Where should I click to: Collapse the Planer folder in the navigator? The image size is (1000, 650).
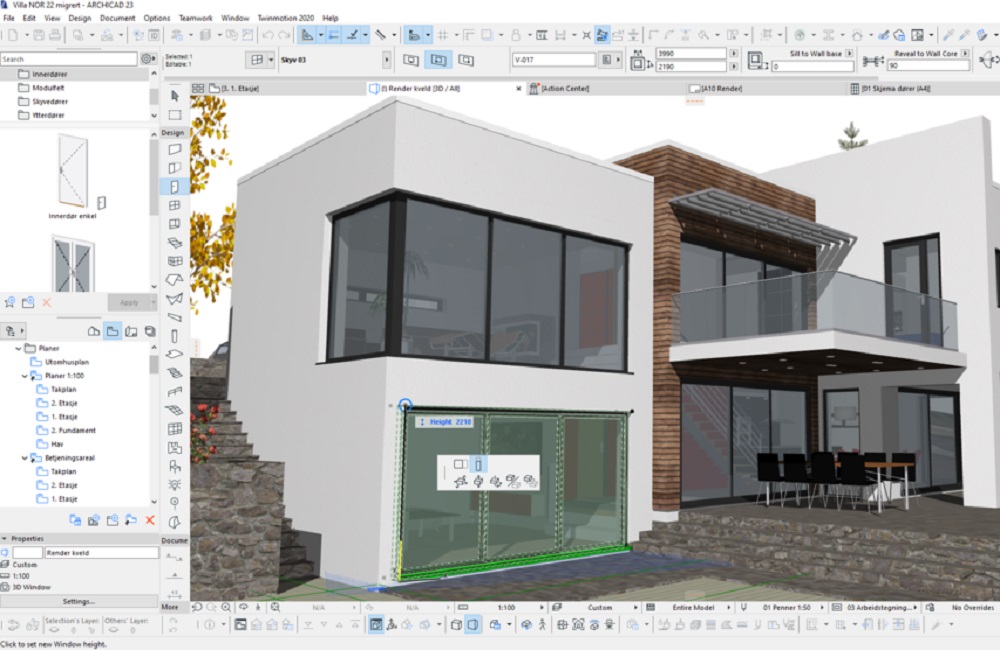18,348
